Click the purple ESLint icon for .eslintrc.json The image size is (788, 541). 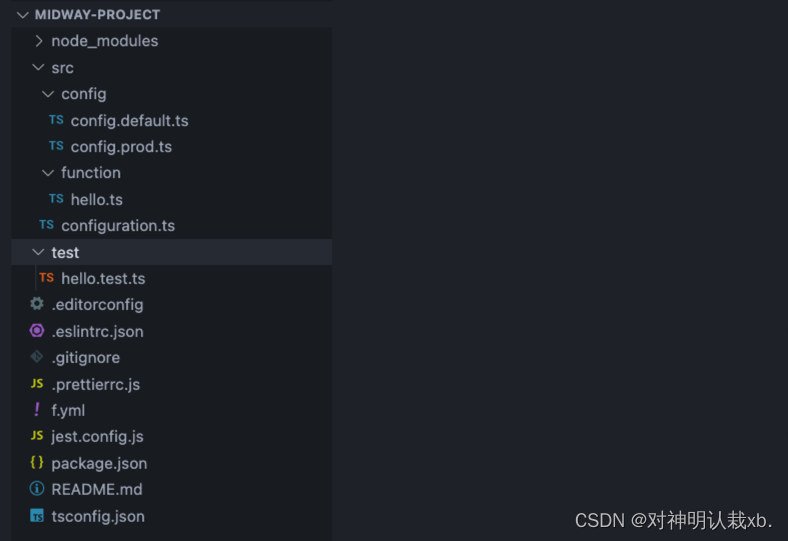[37, 331]
